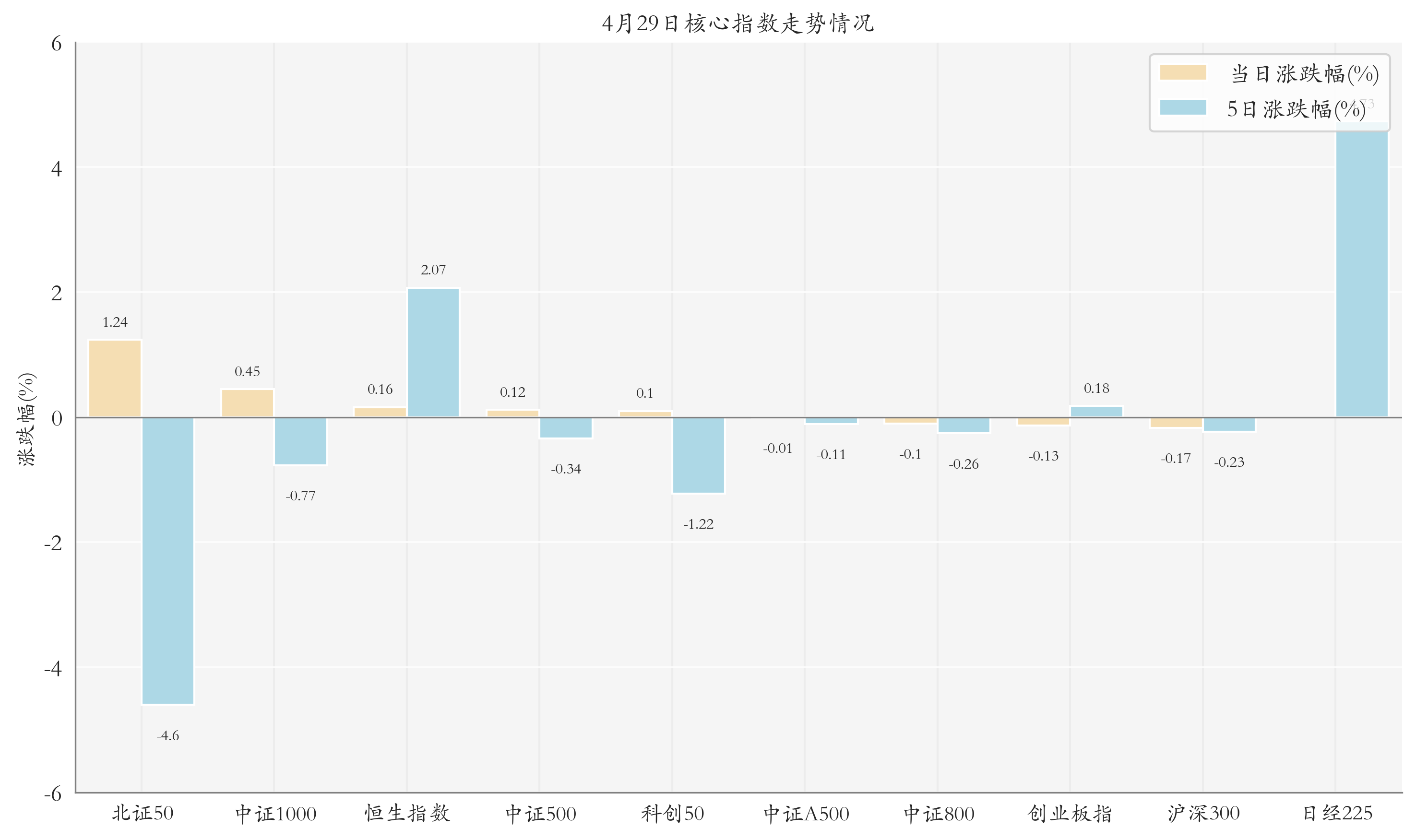Viewport: 1416px width, 840px height.
Task: Click the 北证50 orange bar showing 1.24
Action: pyautogui.click(x=114, y=378)
